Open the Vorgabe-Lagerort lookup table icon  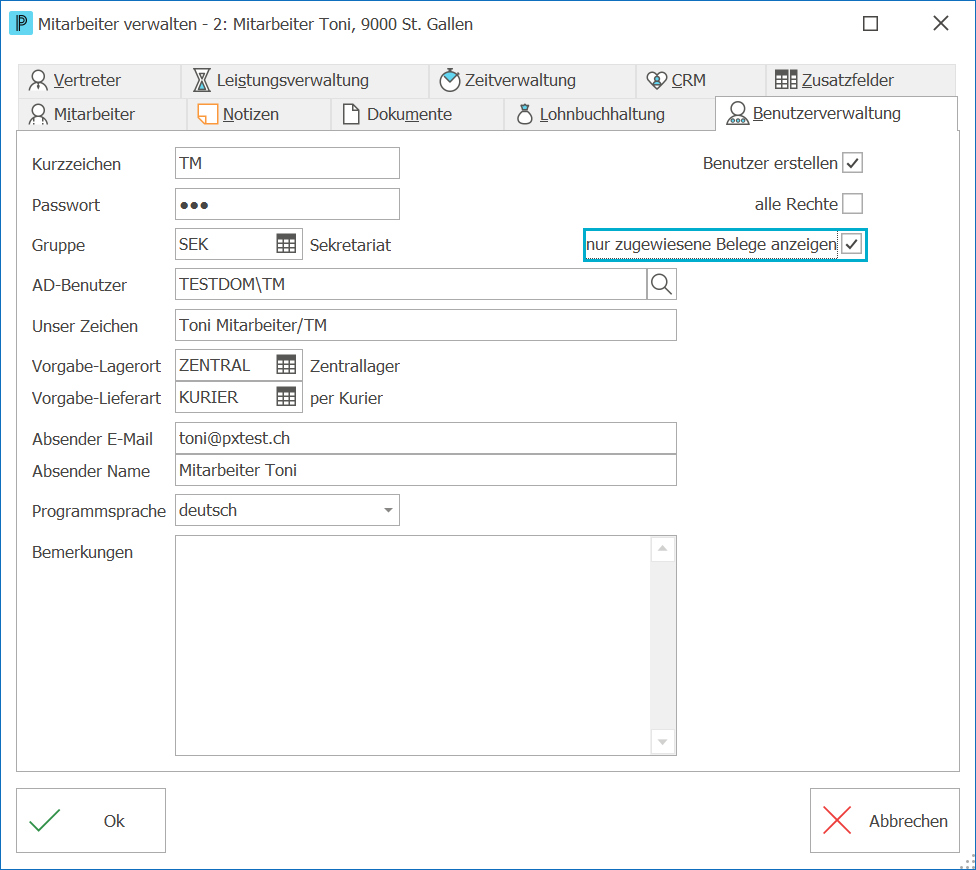tap(286, 365)
